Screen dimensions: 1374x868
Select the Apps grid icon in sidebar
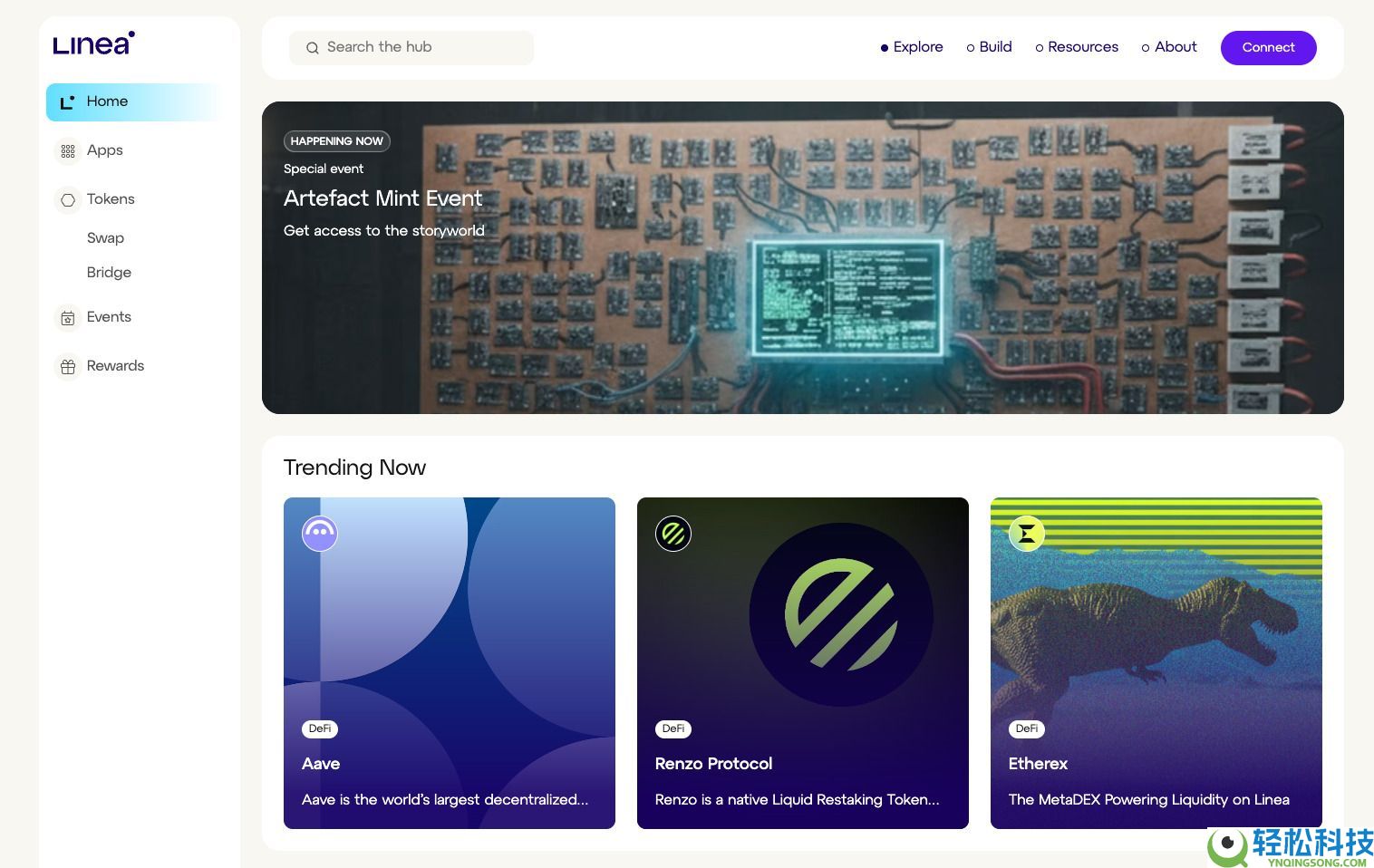tap(68, 151)
